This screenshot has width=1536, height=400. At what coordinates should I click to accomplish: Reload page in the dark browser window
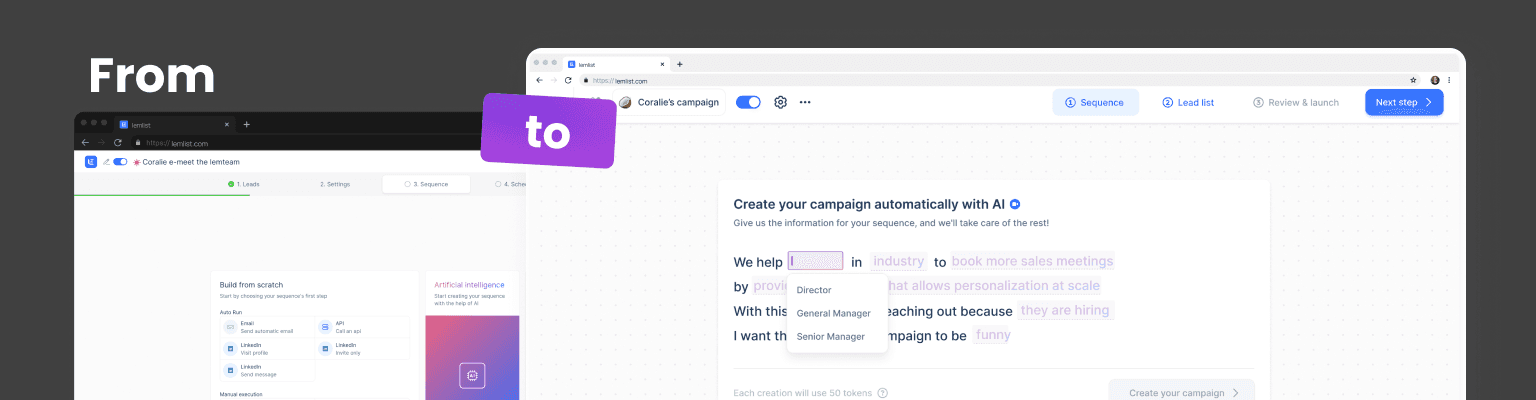click(118, 142)
